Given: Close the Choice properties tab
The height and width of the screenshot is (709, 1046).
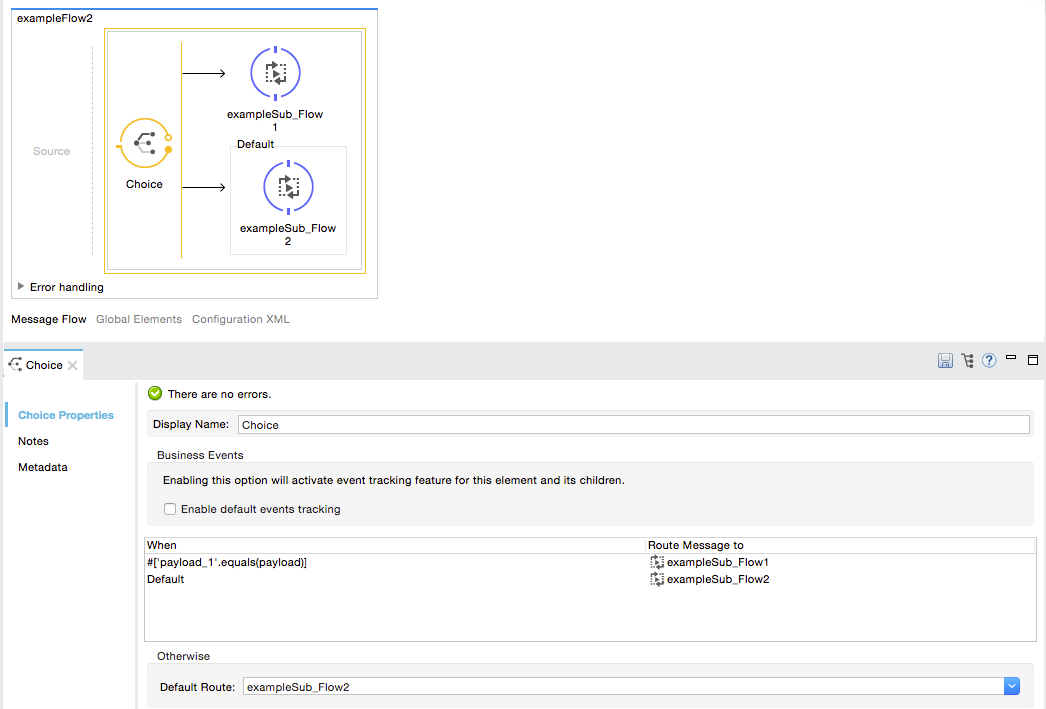Looking at the screenshot, I should [73, 366].
